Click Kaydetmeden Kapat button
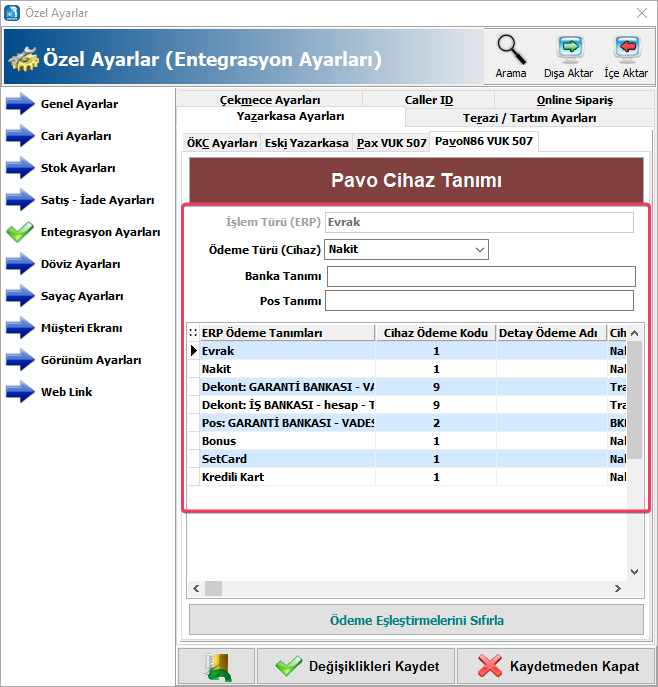 point(556,666)
